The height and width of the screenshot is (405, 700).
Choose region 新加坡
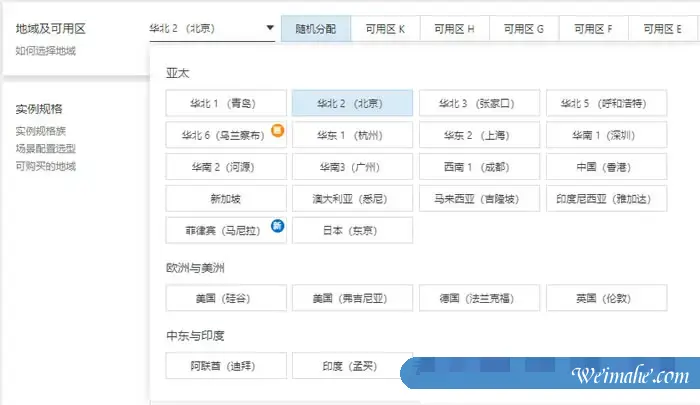pyautogui.click(x=226, y=199)
